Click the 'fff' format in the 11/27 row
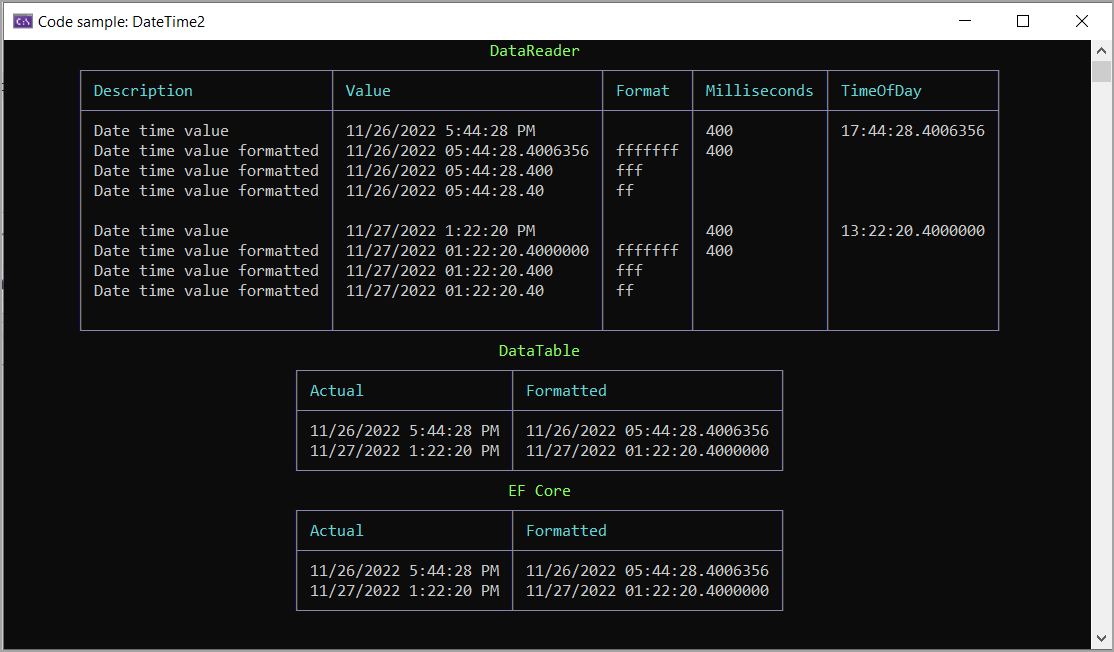The image size is (1114, 652). pyautogui.click(x=629, y=271)
